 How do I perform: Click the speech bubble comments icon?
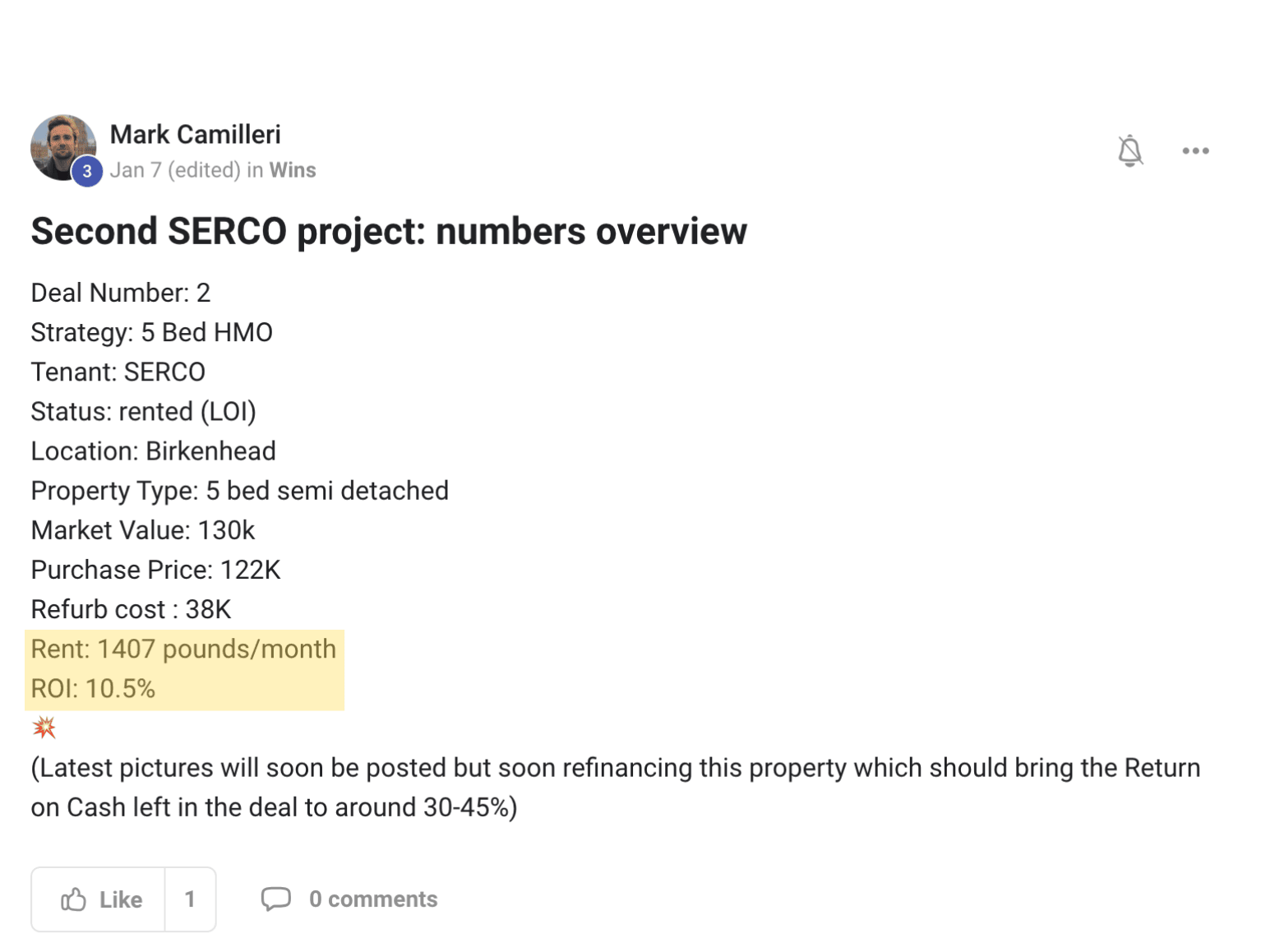click(275, 899)
